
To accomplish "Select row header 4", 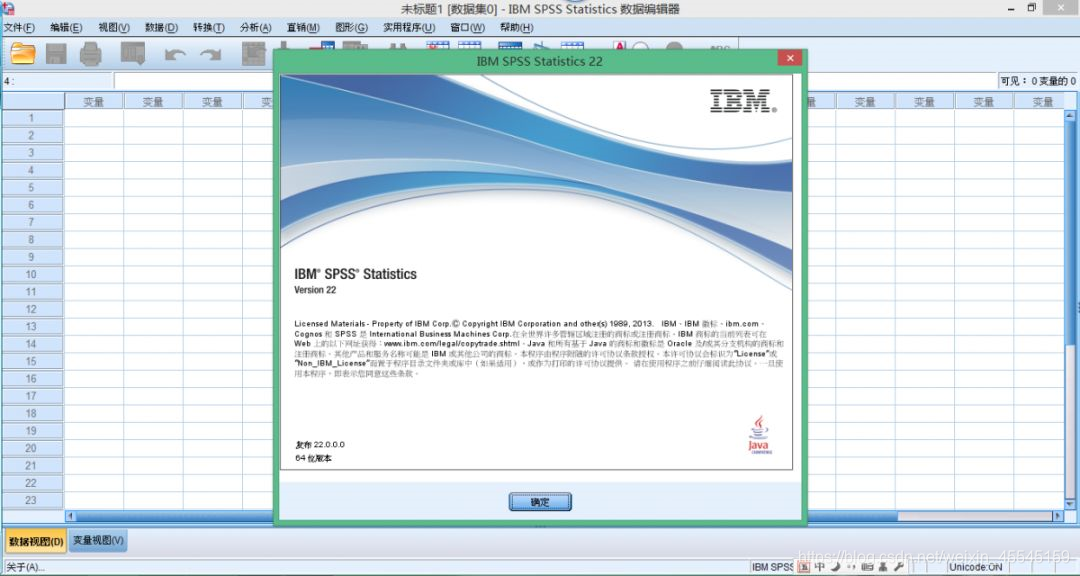I will [32, 170].
